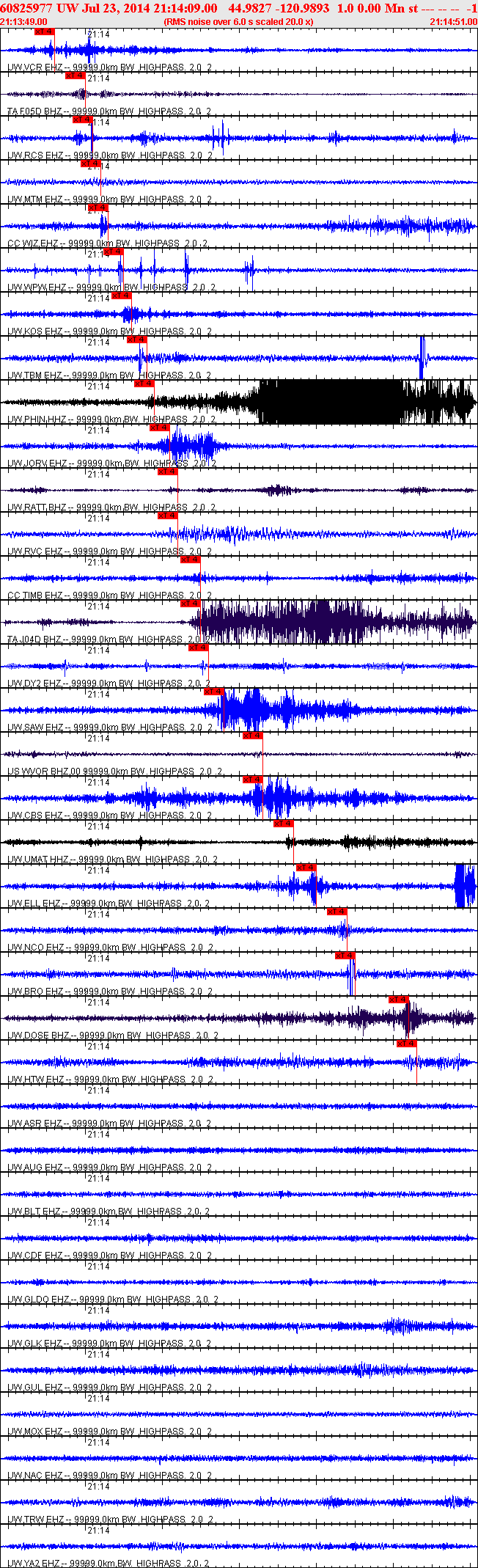Click the red pick marker on UW.DOSE trace
This screenshot has height=1568, width=478.
[399, 1000]
